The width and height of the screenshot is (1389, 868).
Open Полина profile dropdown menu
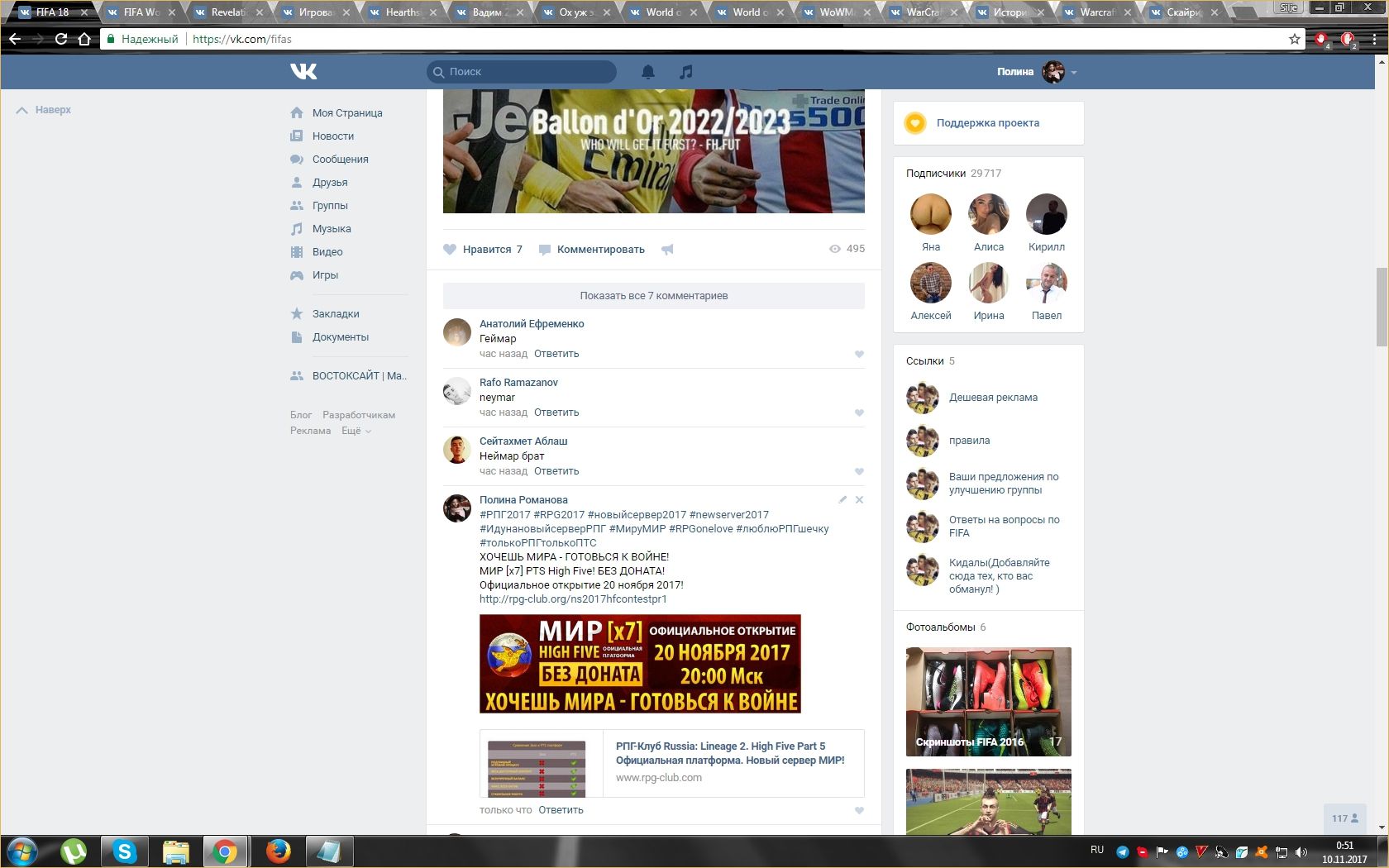point(1037,72)
